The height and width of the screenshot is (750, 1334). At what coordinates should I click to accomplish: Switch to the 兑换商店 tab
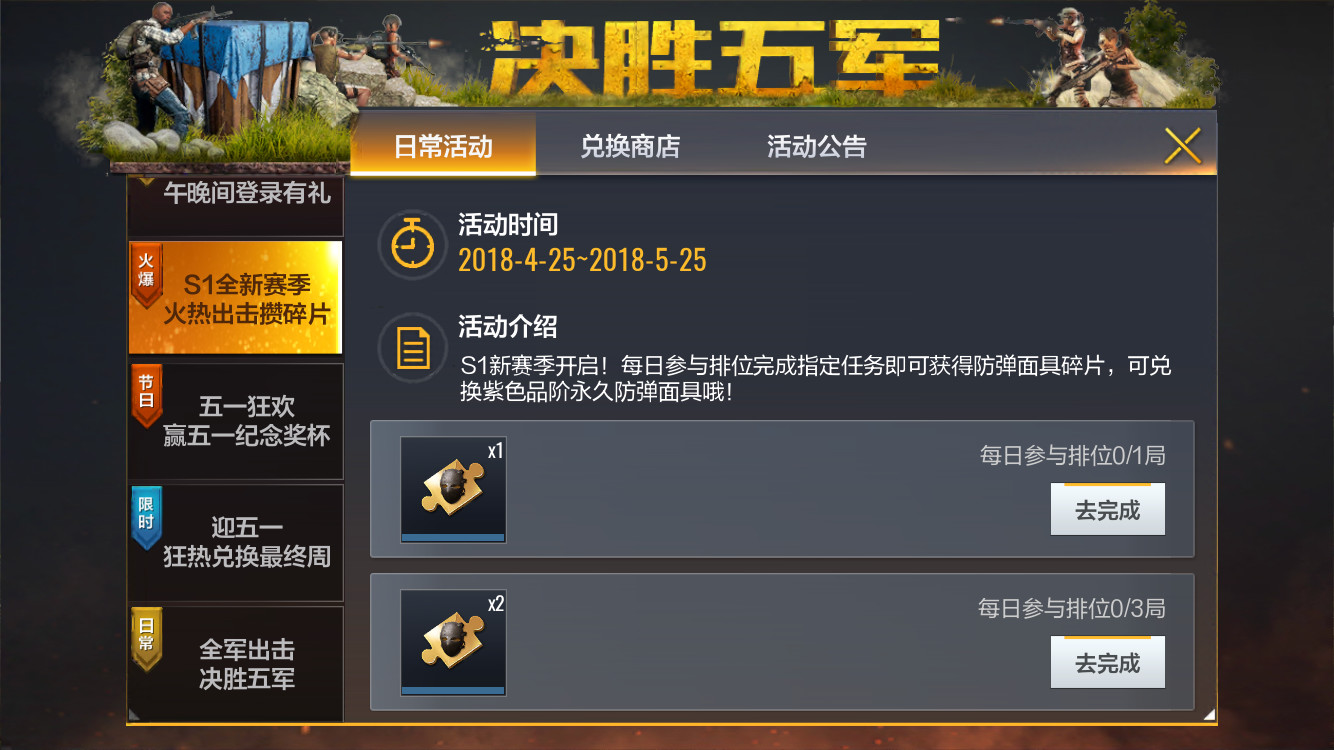pyautogui.click(x=630, y=146)
